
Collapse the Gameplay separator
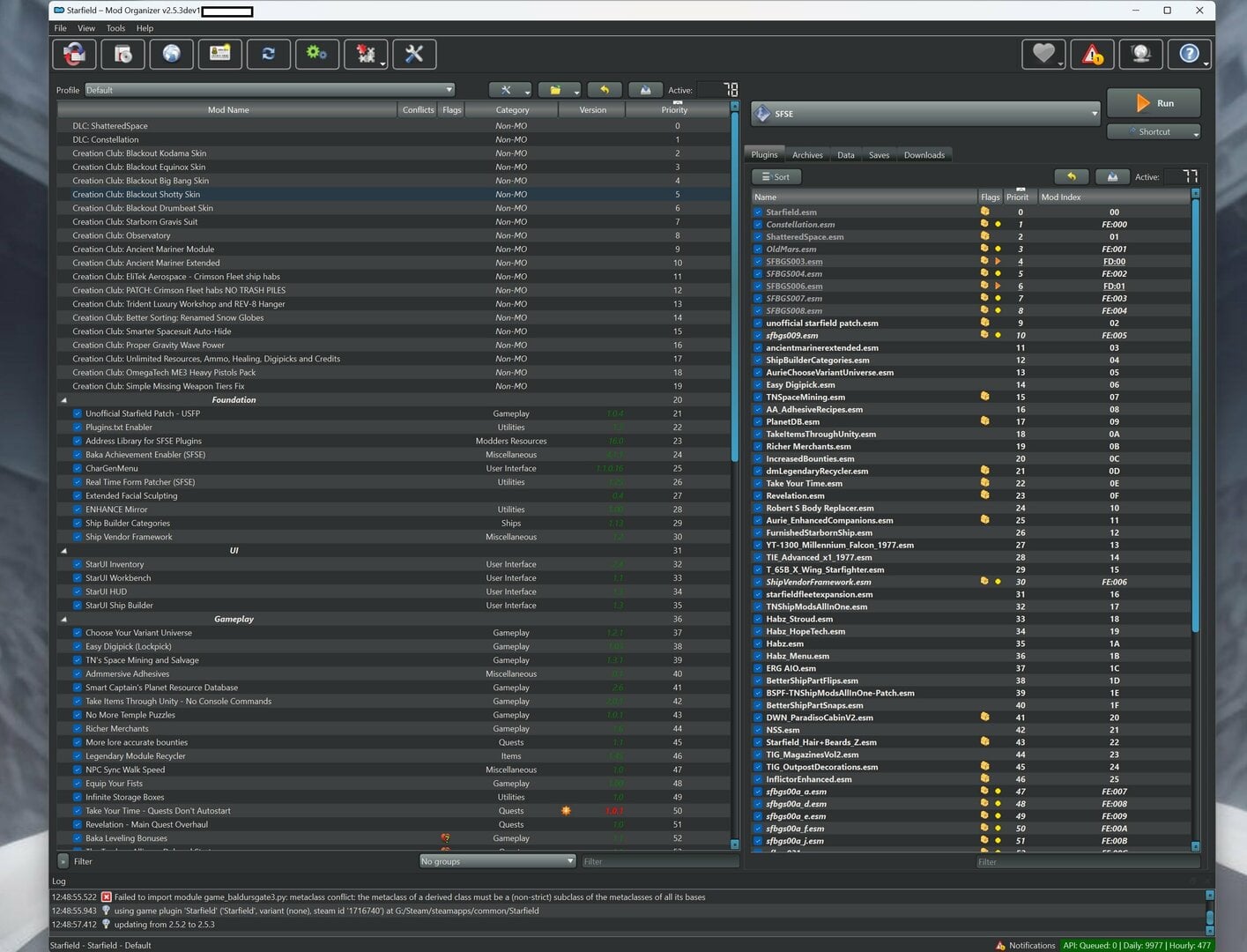63,619
